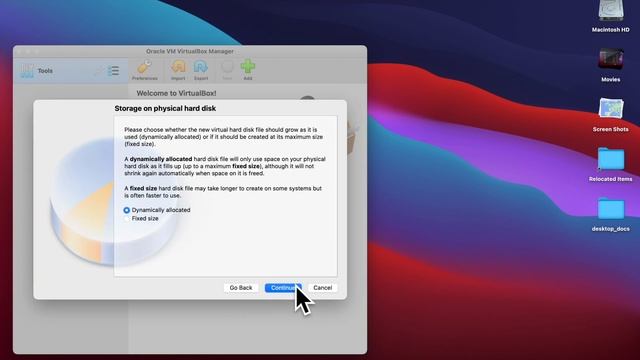The width and height of the screenshot is (640, 360).
Task: Select the desktop_docs folder
Action: [x=611, y=214]
